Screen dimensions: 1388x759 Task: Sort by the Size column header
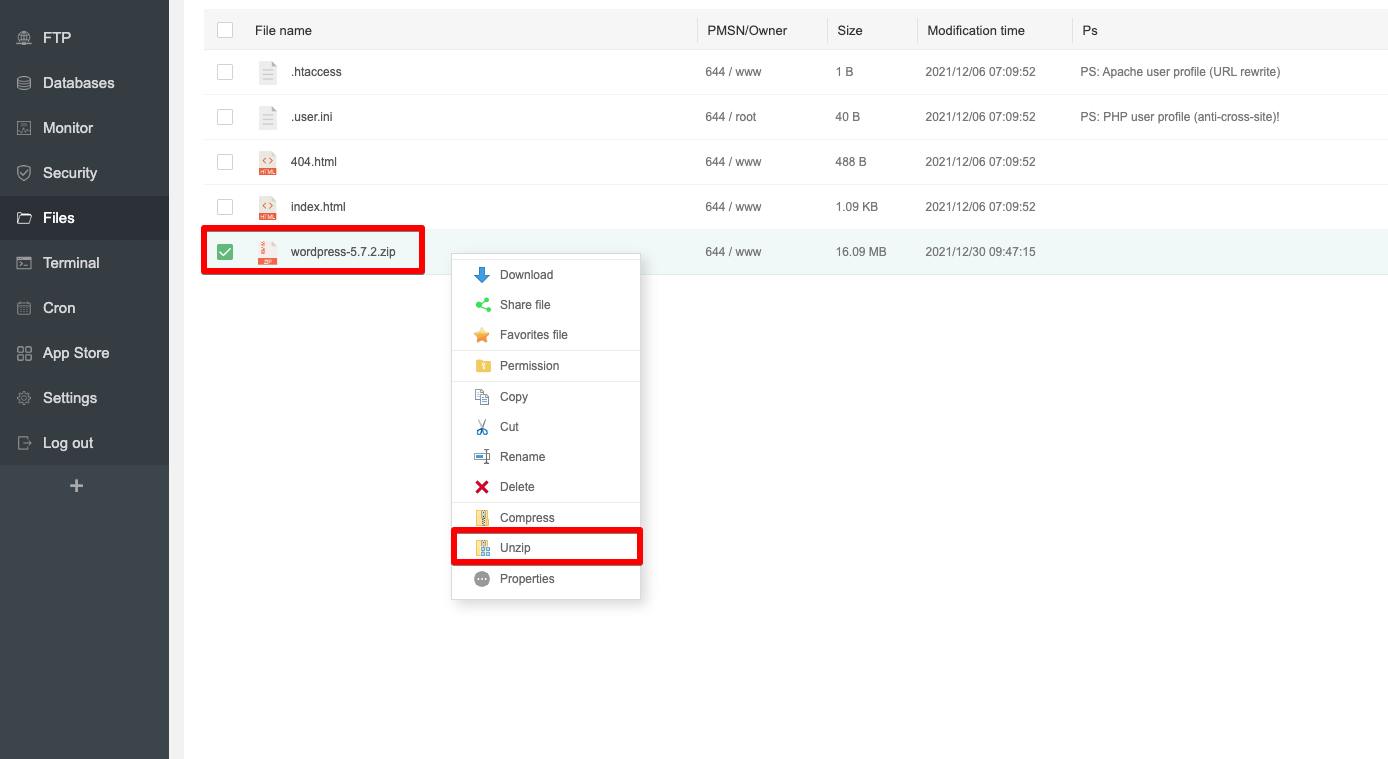850,31
